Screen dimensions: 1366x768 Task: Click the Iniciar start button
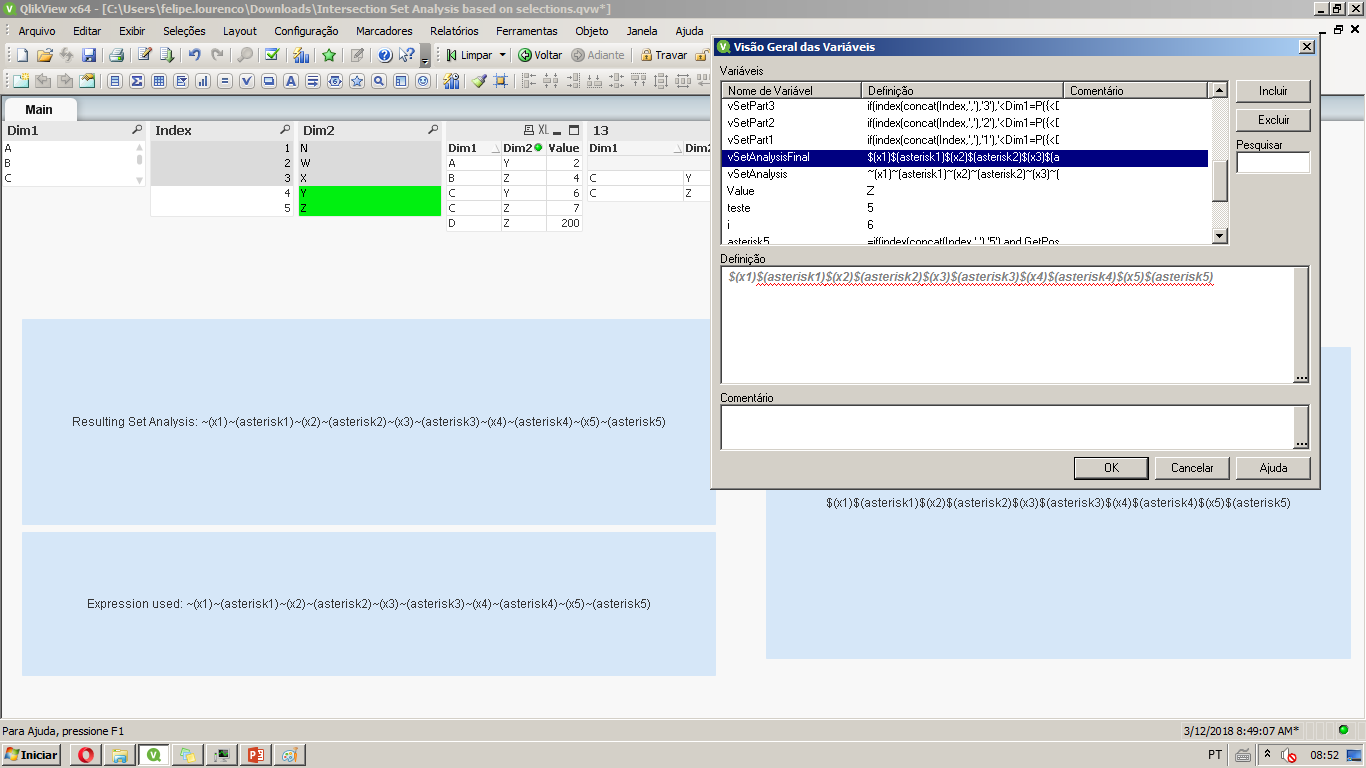pyautogui.click(x=31, y=755)
